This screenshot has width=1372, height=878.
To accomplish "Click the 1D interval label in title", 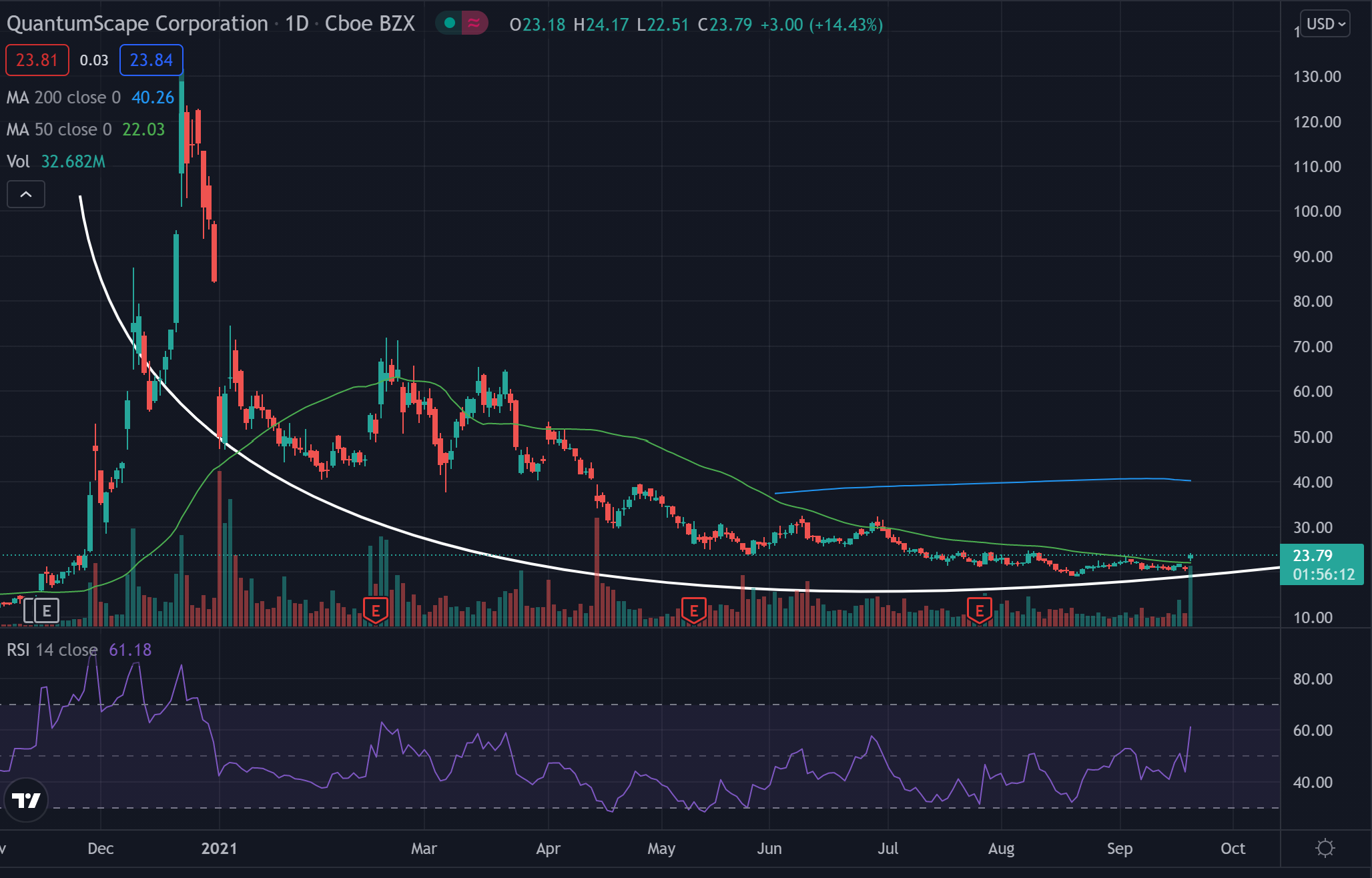I will (297, 23).
